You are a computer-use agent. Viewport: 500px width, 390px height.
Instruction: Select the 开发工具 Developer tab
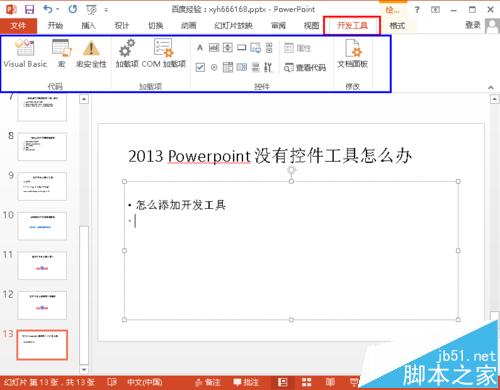tap(352, 26)
